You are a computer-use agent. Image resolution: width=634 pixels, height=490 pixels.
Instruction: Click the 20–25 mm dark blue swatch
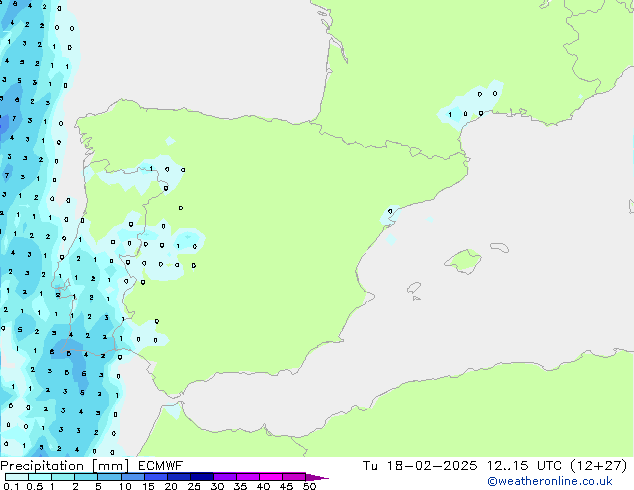[179, 477]
